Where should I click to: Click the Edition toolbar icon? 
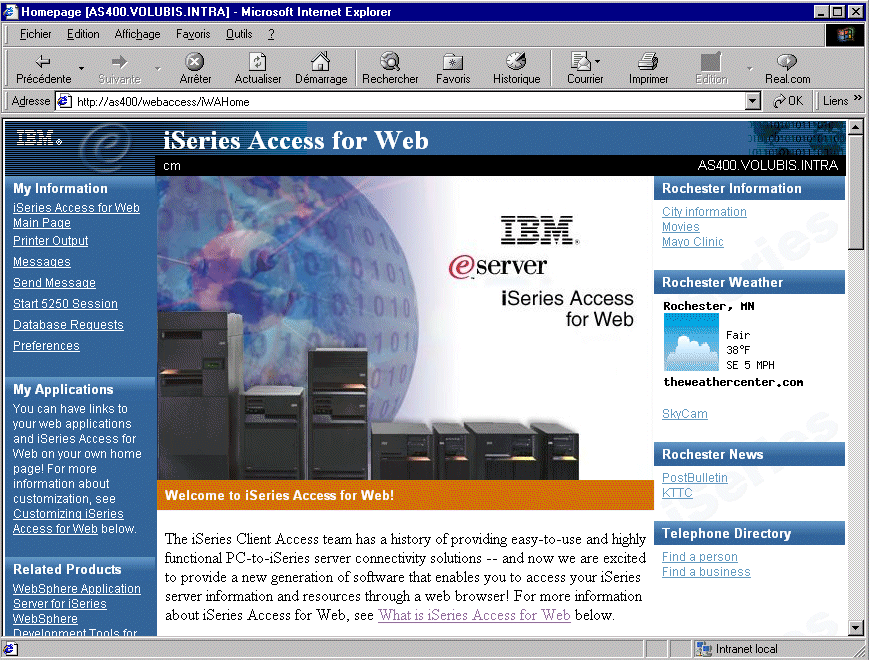coord(711,68)
